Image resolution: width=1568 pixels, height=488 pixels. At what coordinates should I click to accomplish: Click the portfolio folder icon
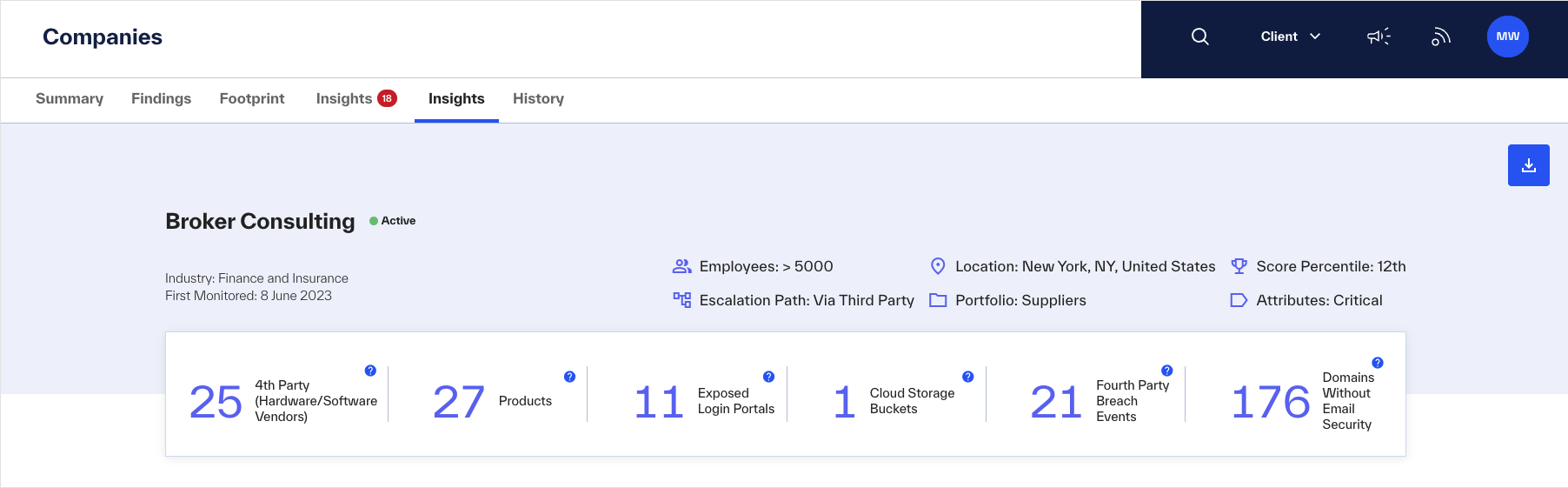point(938,300)
